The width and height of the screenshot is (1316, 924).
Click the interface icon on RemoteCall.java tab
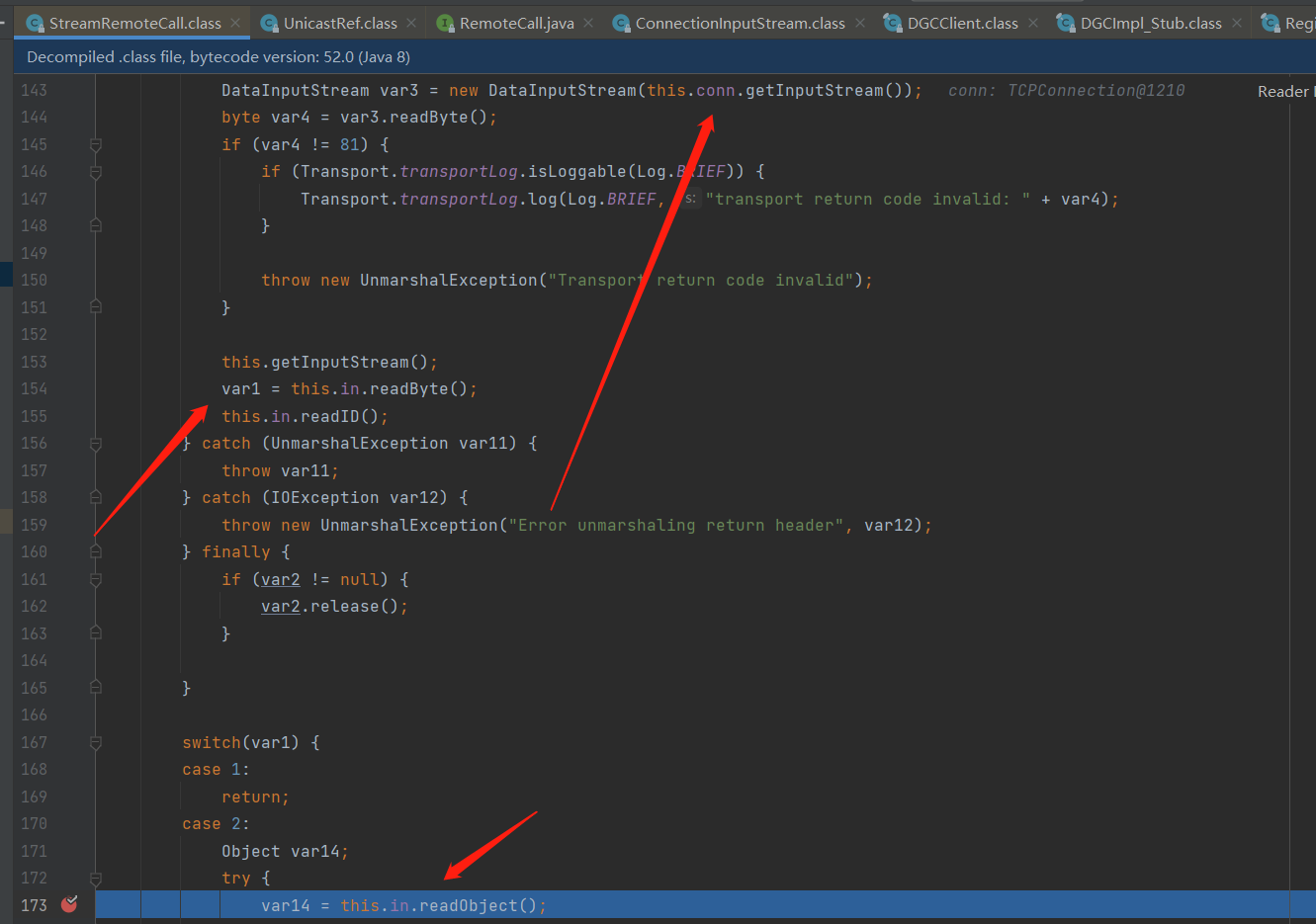pyautogui.click(x=445, y=23)
